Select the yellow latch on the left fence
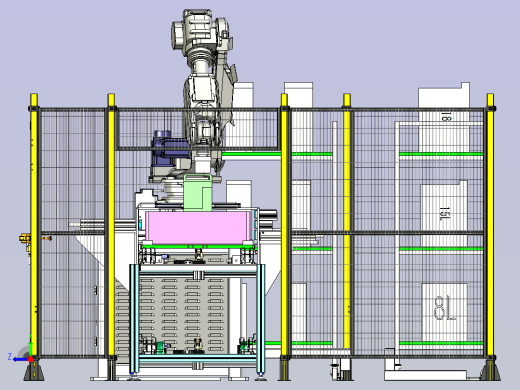520x390 pixels. [x=25, y=239]
